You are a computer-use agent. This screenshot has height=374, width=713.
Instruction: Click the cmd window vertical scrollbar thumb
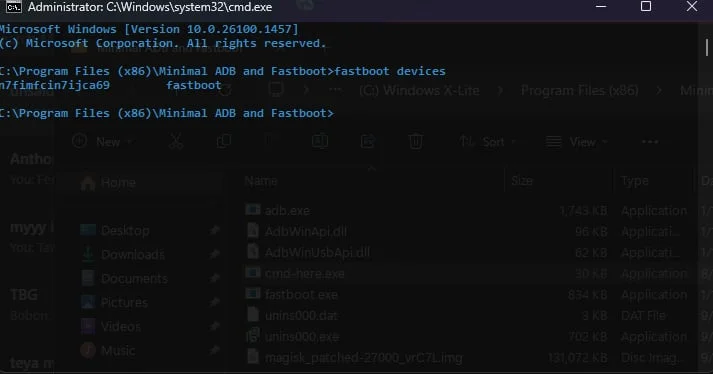click(x=707, y=48)
